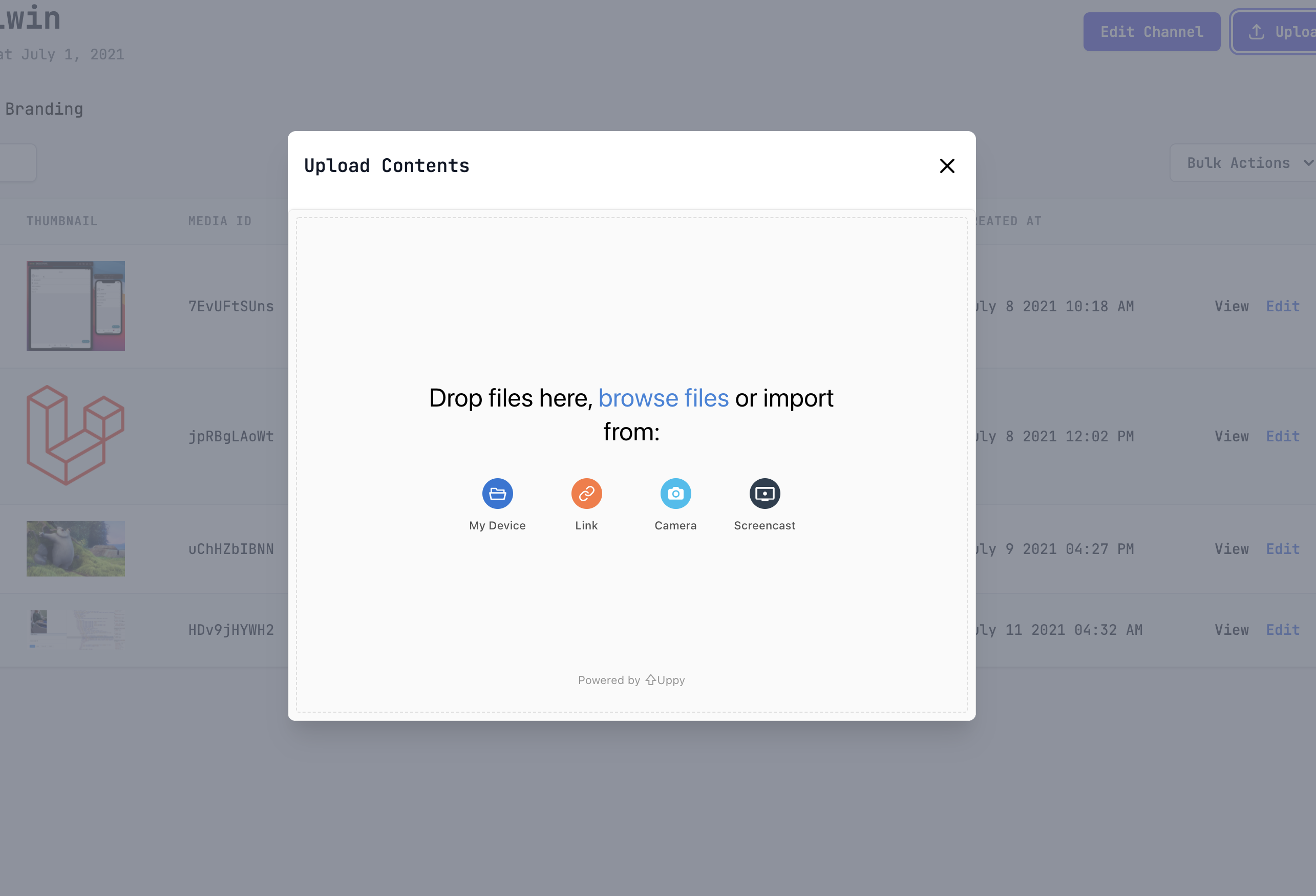This screenshot has width=1316, height=896.
Task: Open the uChHZbIBNN bunny thumbnail
Action: pos(75,548)
